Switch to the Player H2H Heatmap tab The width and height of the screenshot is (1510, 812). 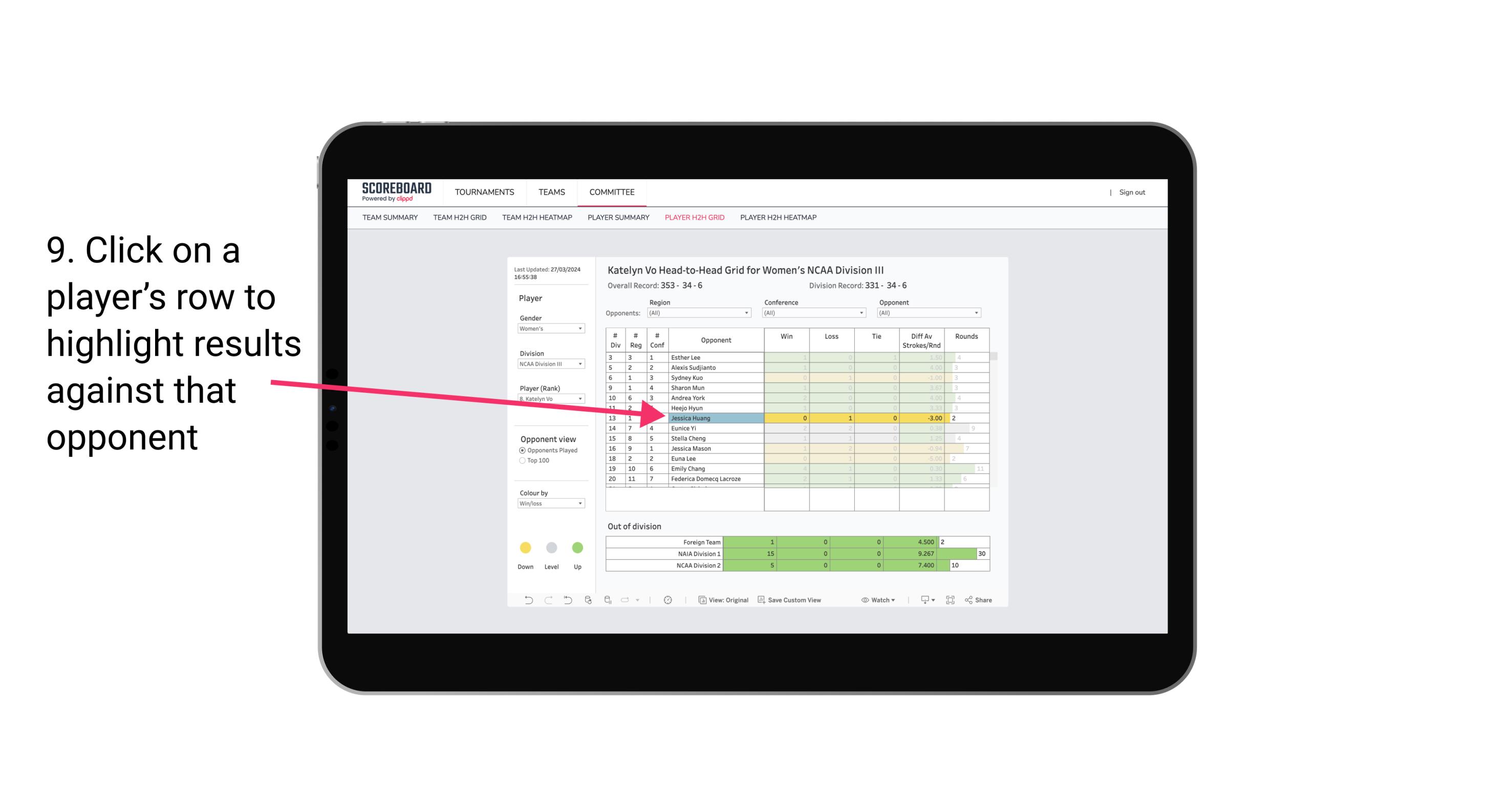point(779,218)
